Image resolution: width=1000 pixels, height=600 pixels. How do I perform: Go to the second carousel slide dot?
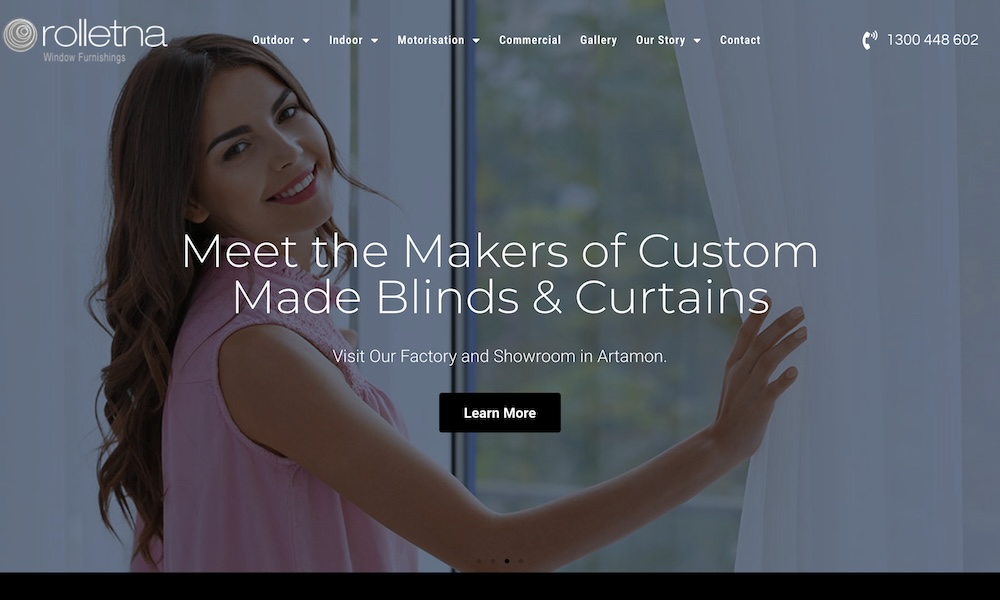493,561
